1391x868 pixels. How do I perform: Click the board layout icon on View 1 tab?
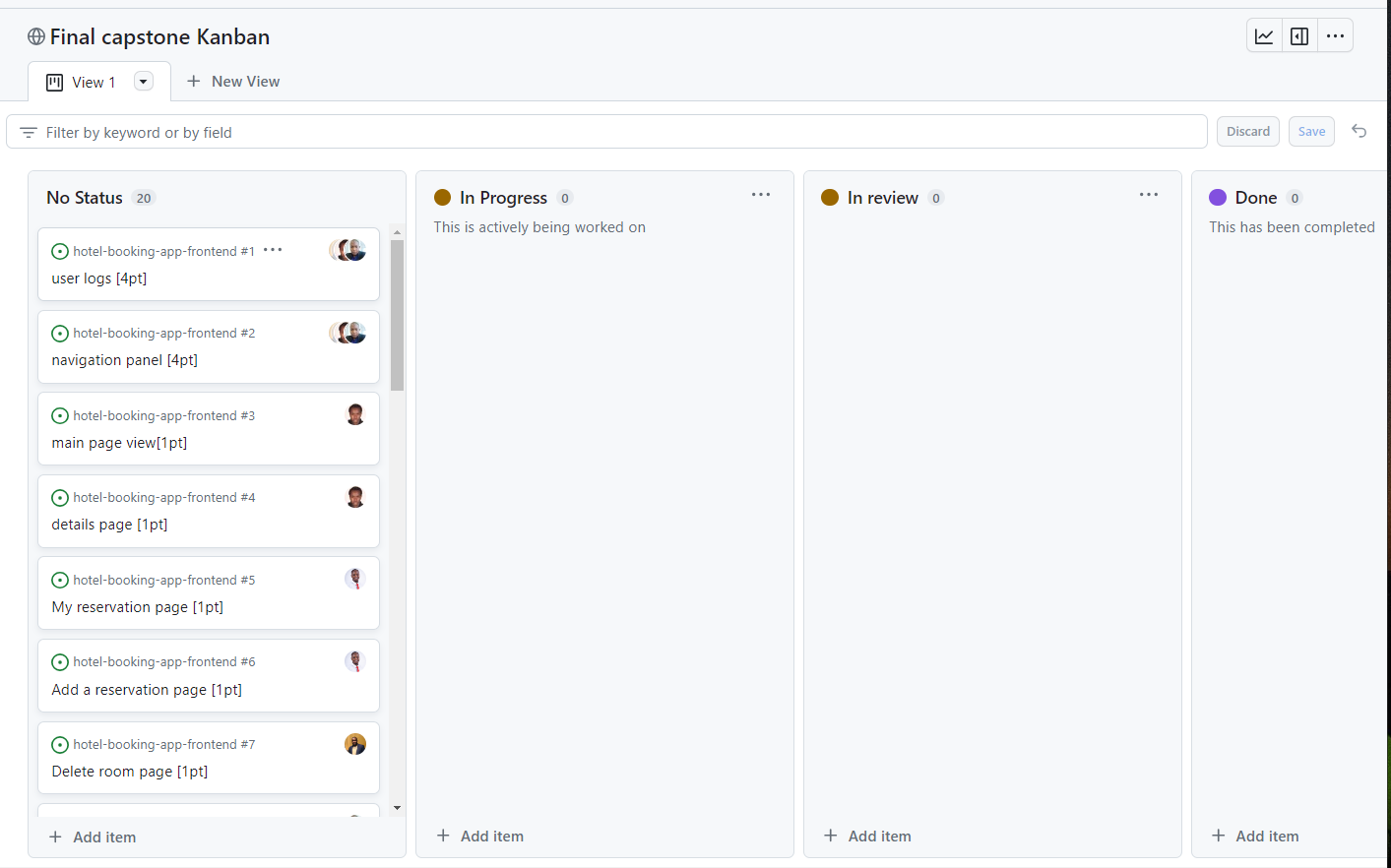coord(53,82)
